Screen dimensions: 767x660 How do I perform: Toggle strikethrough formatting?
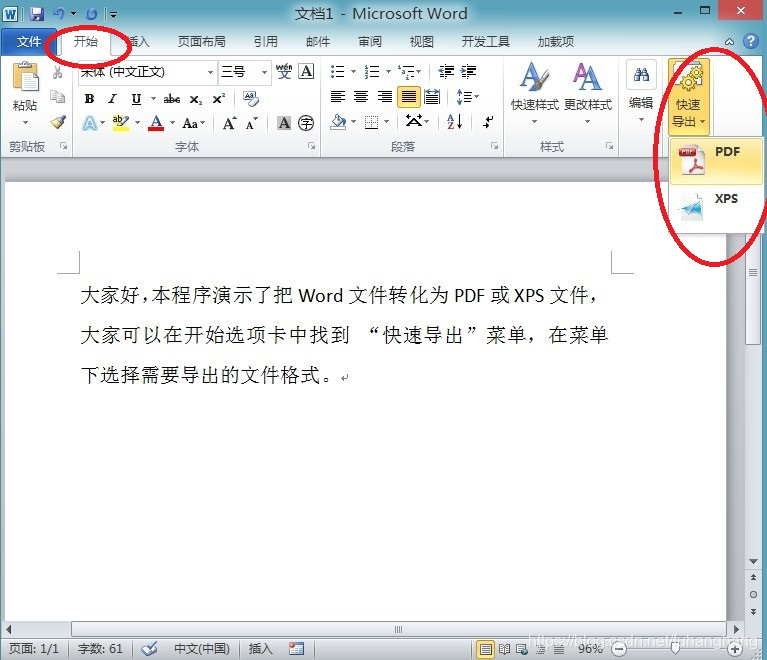pyautogui.click(x=172, y=99)
